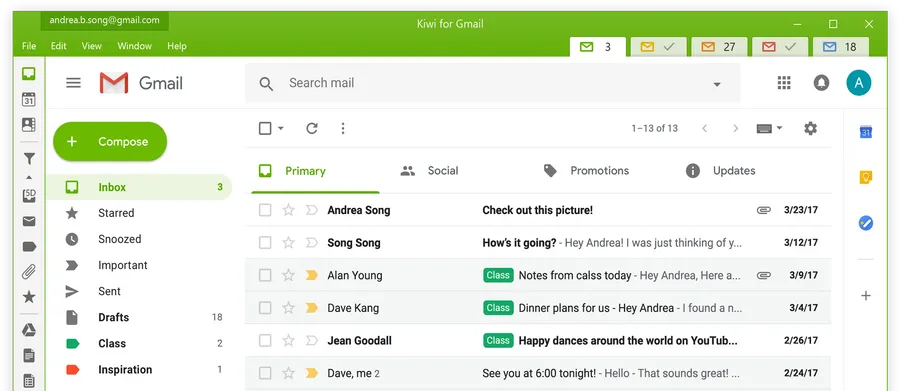This screenshot has width=900, height=391.
Task: Open Gmail settings gear
Action: pyautogui.click(x=810, y=128)
